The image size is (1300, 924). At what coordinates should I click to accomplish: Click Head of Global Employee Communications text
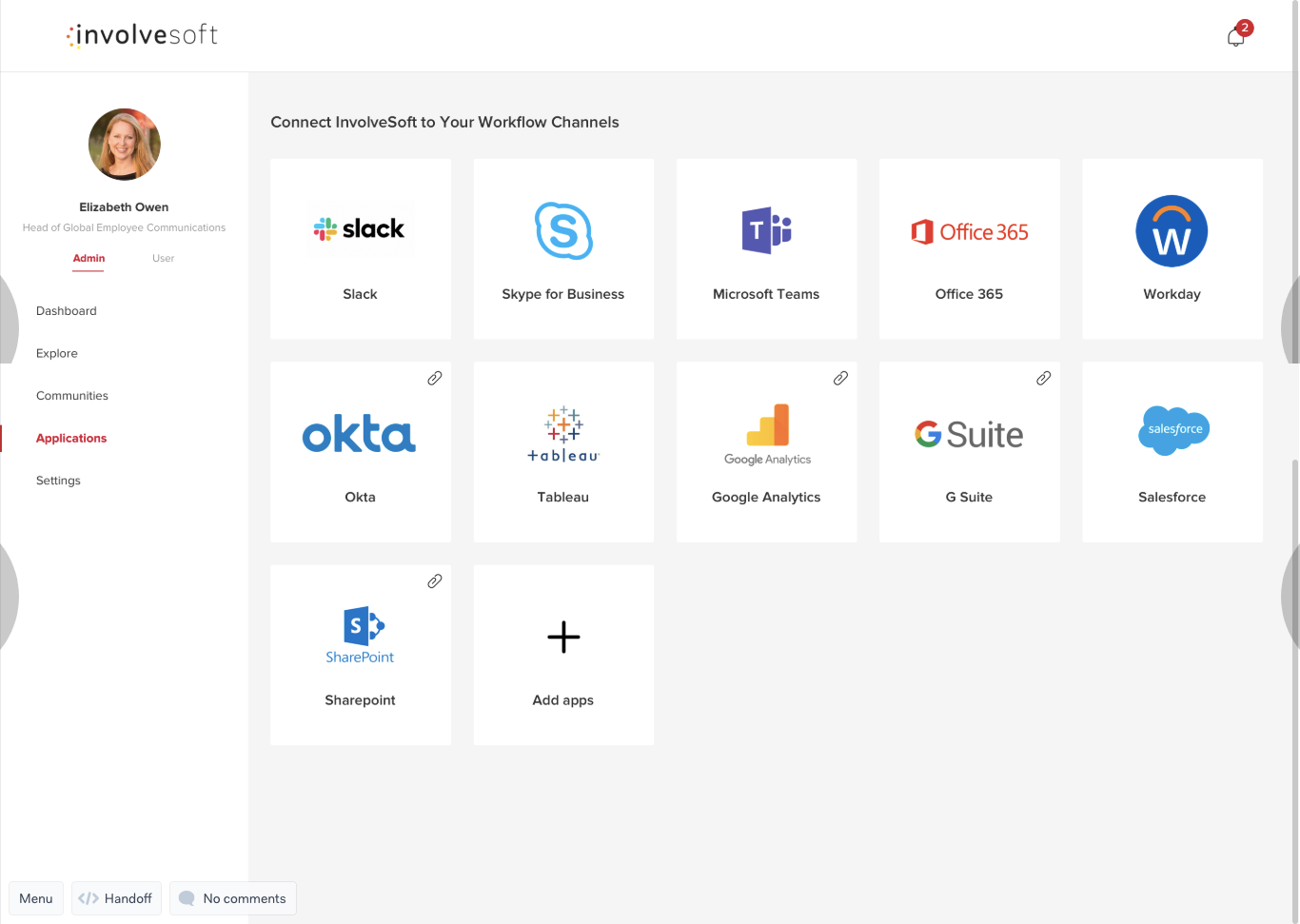click(124, 228)
